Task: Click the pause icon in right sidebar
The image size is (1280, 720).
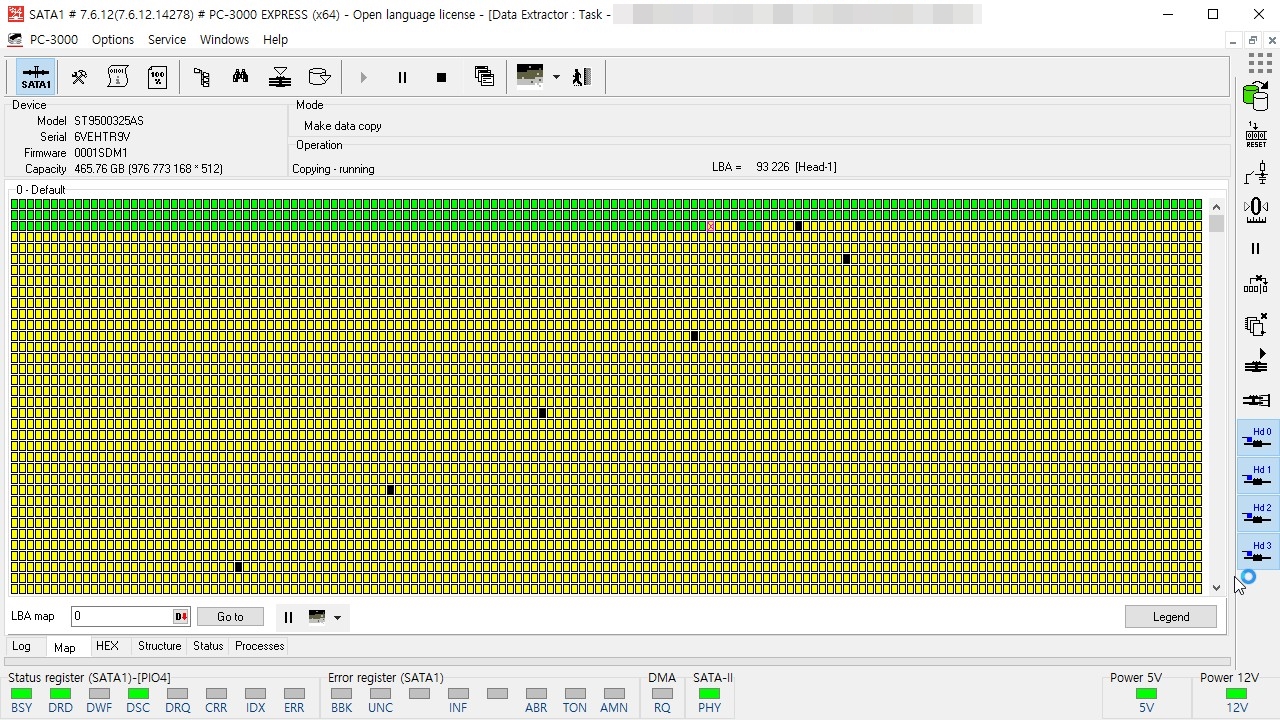Action: pos(1256,249)
